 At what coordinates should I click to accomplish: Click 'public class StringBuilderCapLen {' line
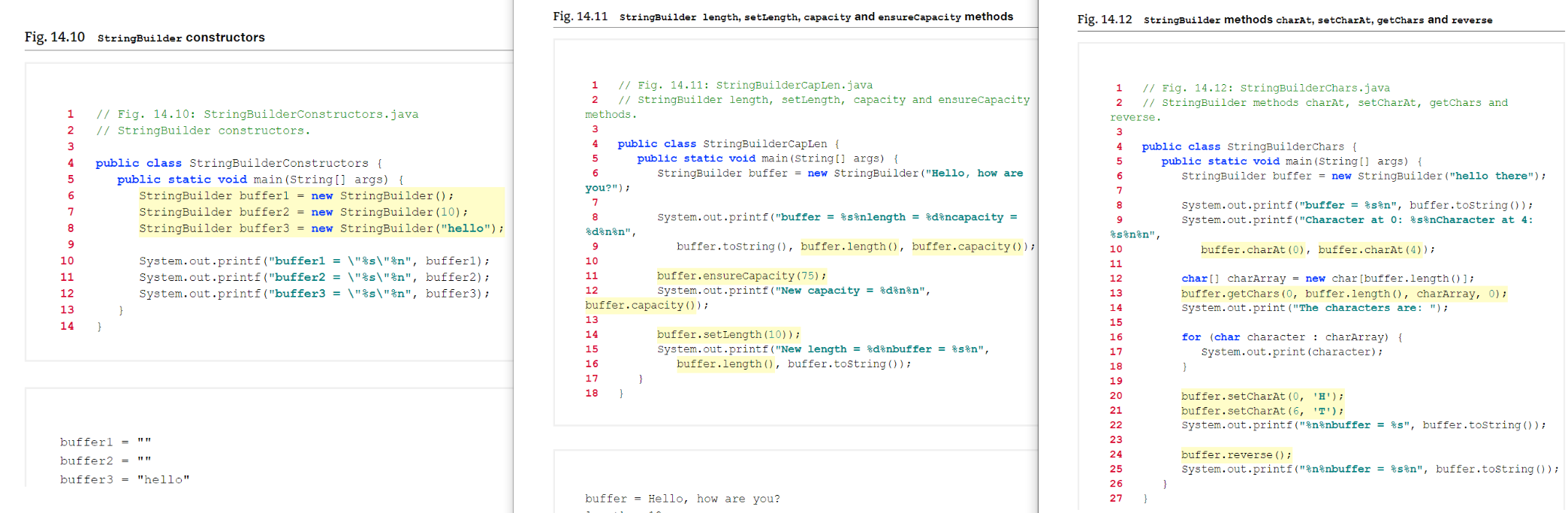[728, 143]
